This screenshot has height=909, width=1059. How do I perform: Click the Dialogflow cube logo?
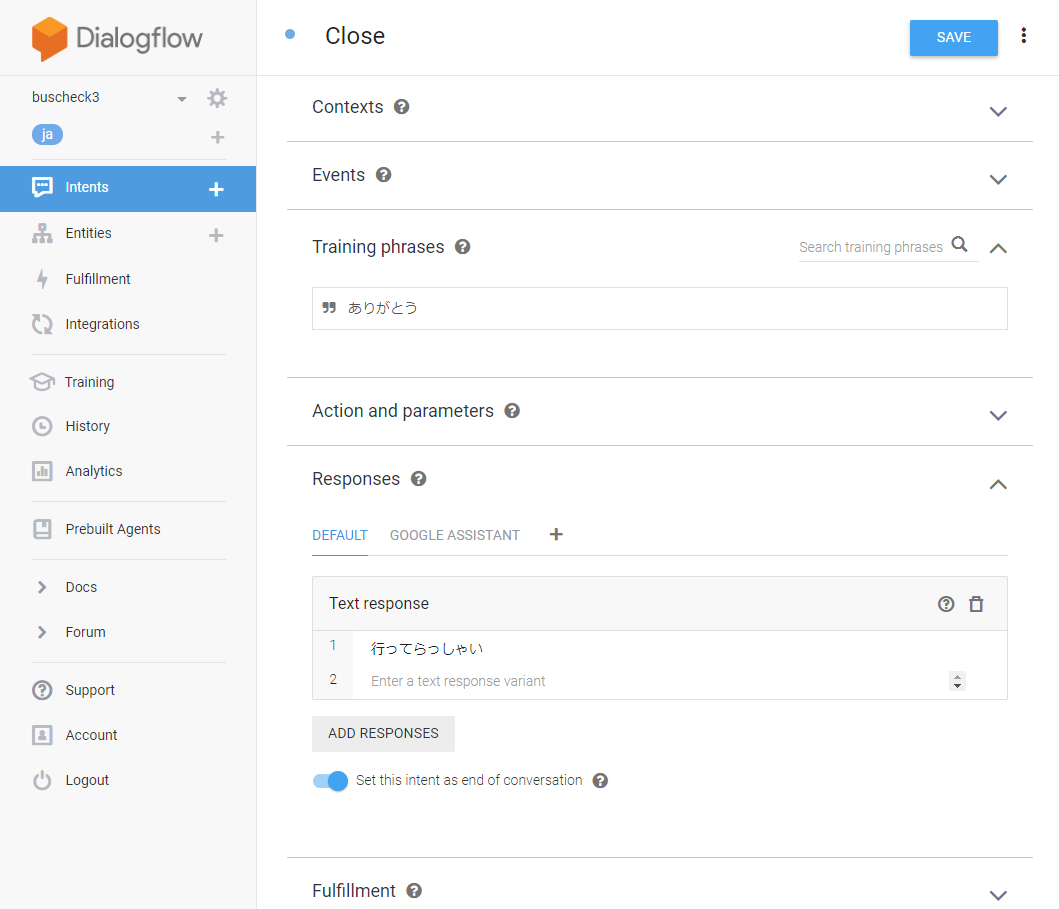pos(49,38)
